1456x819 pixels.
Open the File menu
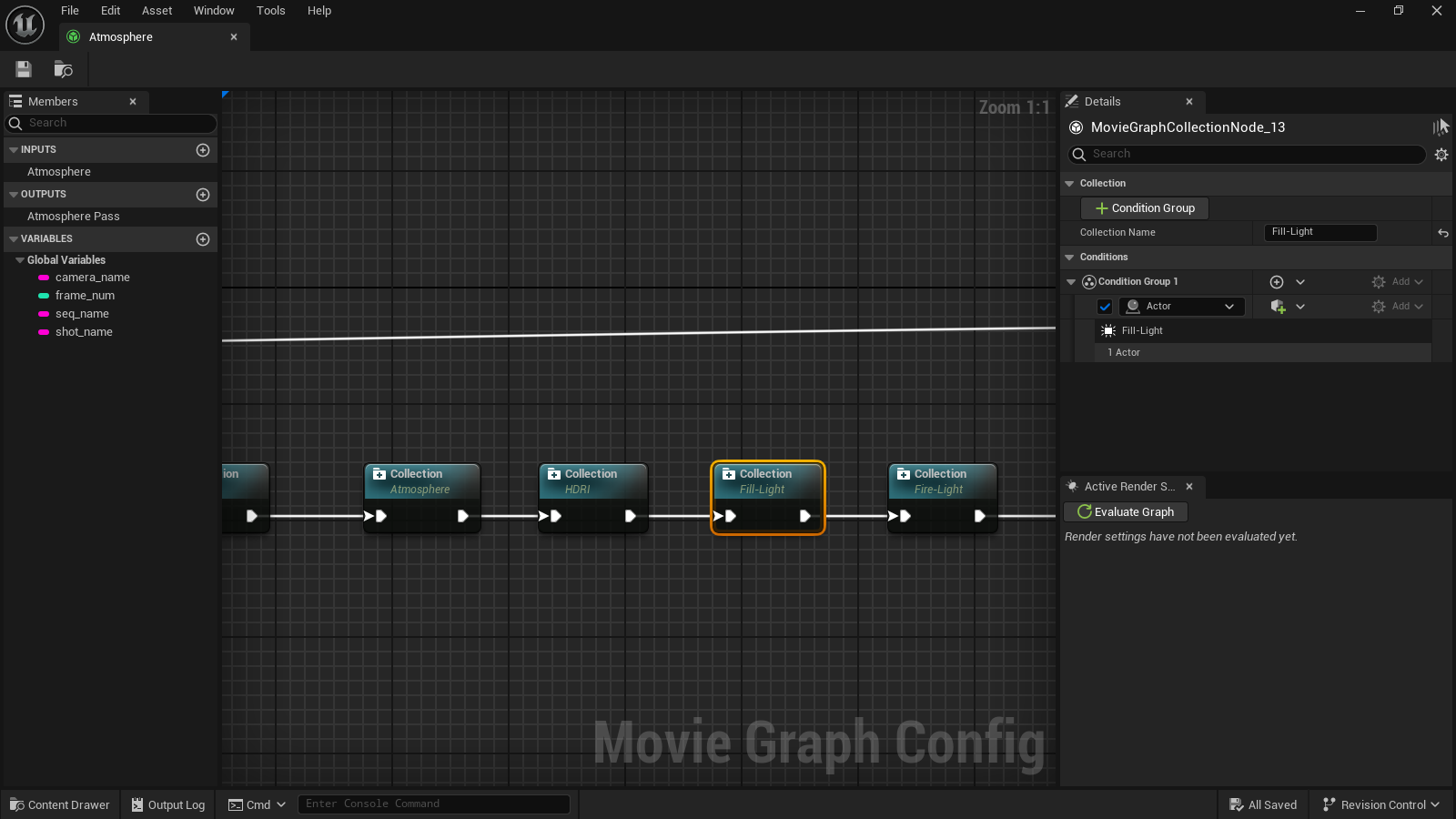70,11
